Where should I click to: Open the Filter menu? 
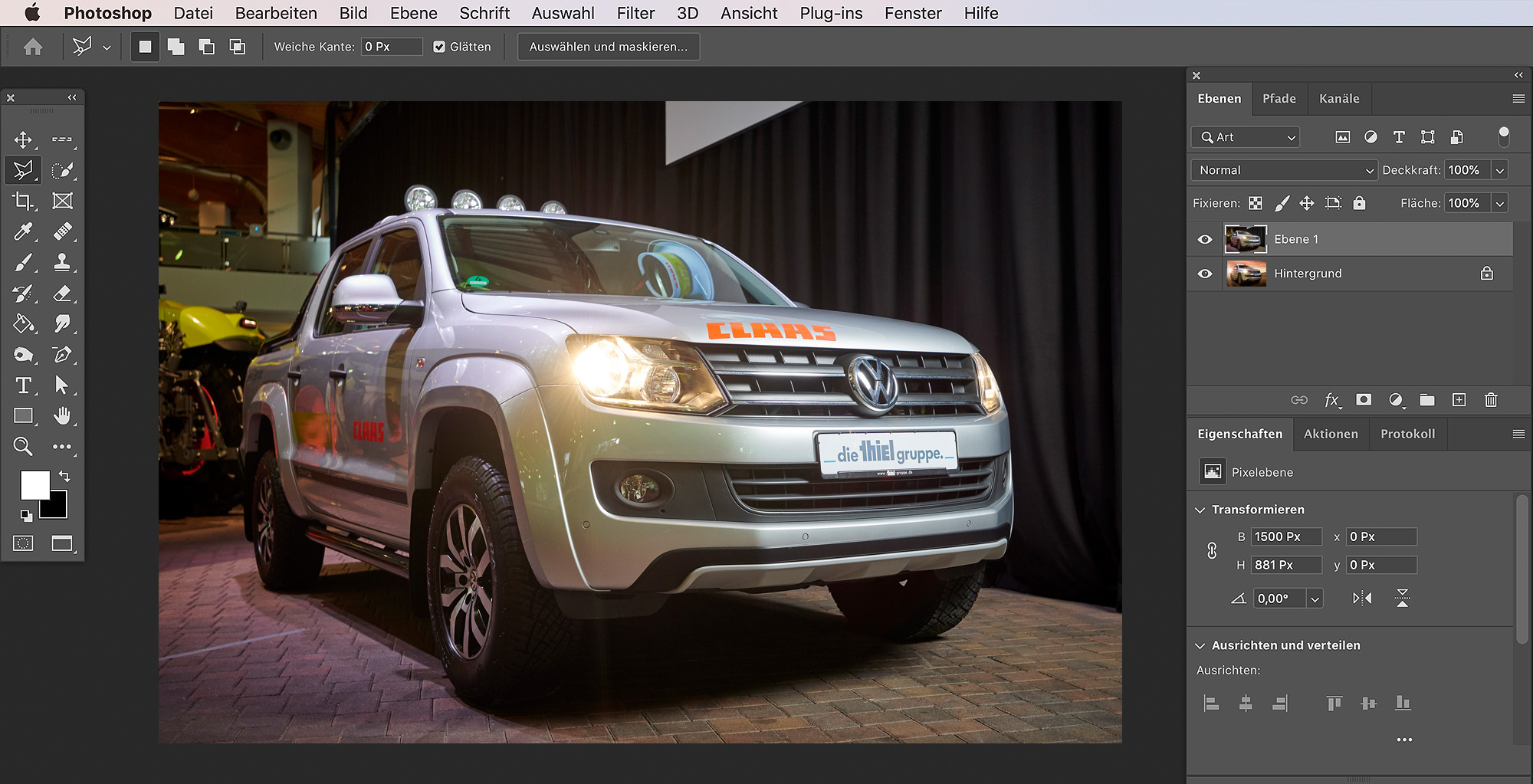[x=635, y=13]
